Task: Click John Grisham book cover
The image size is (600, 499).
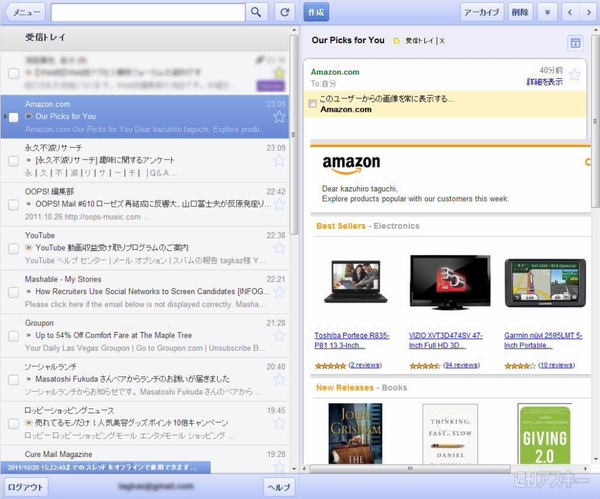Action: click(x=355, y=434)
